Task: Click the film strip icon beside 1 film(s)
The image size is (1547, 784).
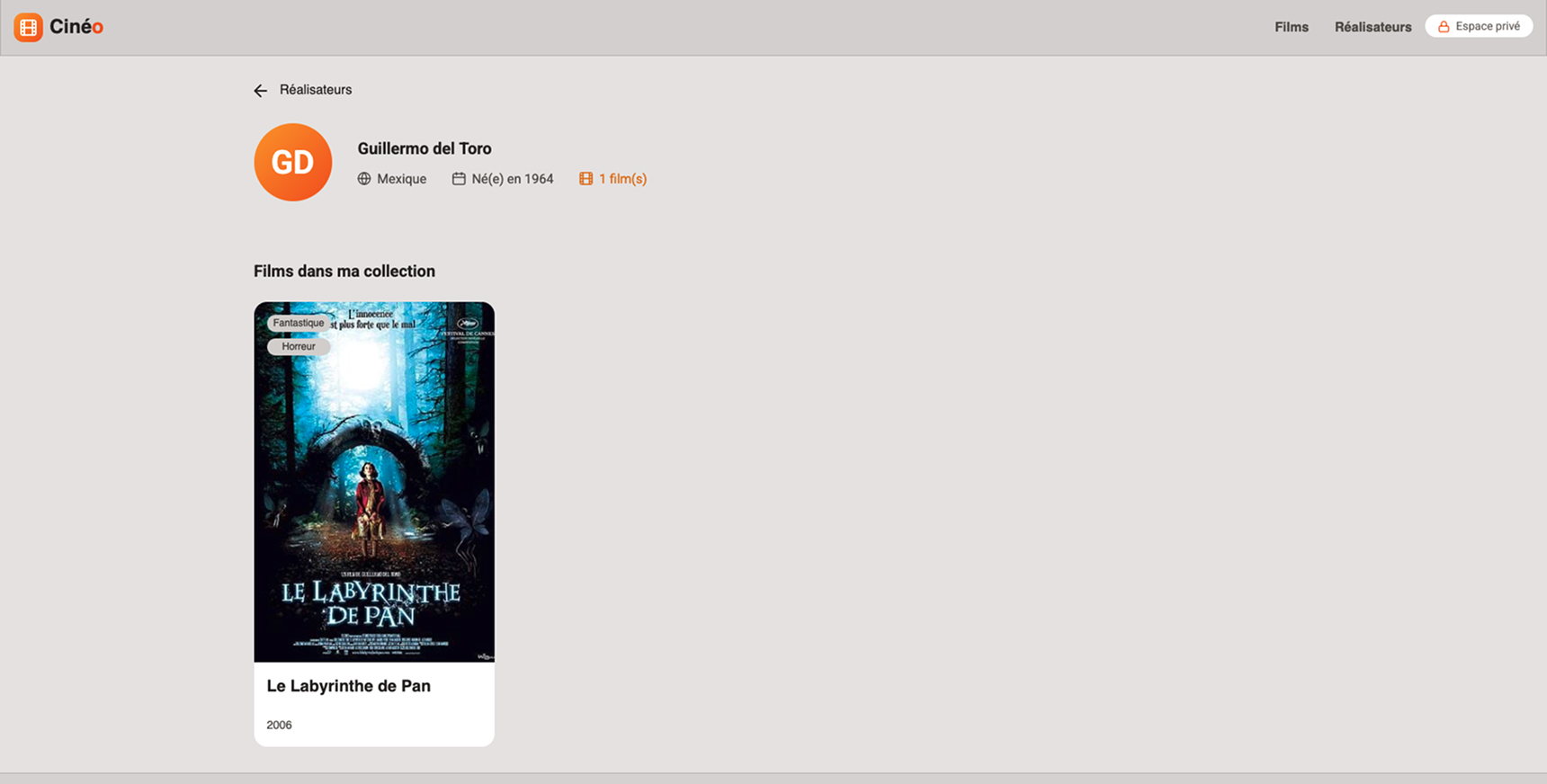Action: [586, 179]
